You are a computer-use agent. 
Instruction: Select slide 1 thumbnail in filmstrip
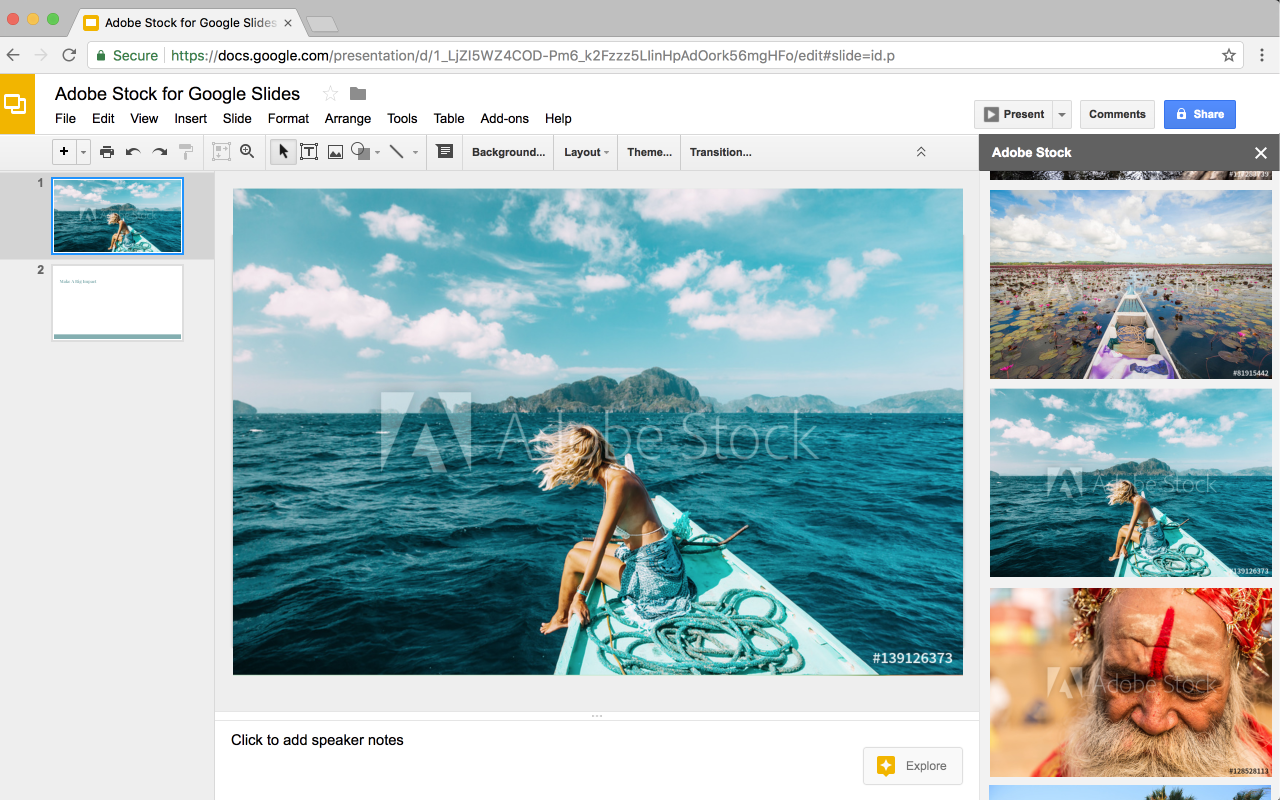click(x=118, y=216)
